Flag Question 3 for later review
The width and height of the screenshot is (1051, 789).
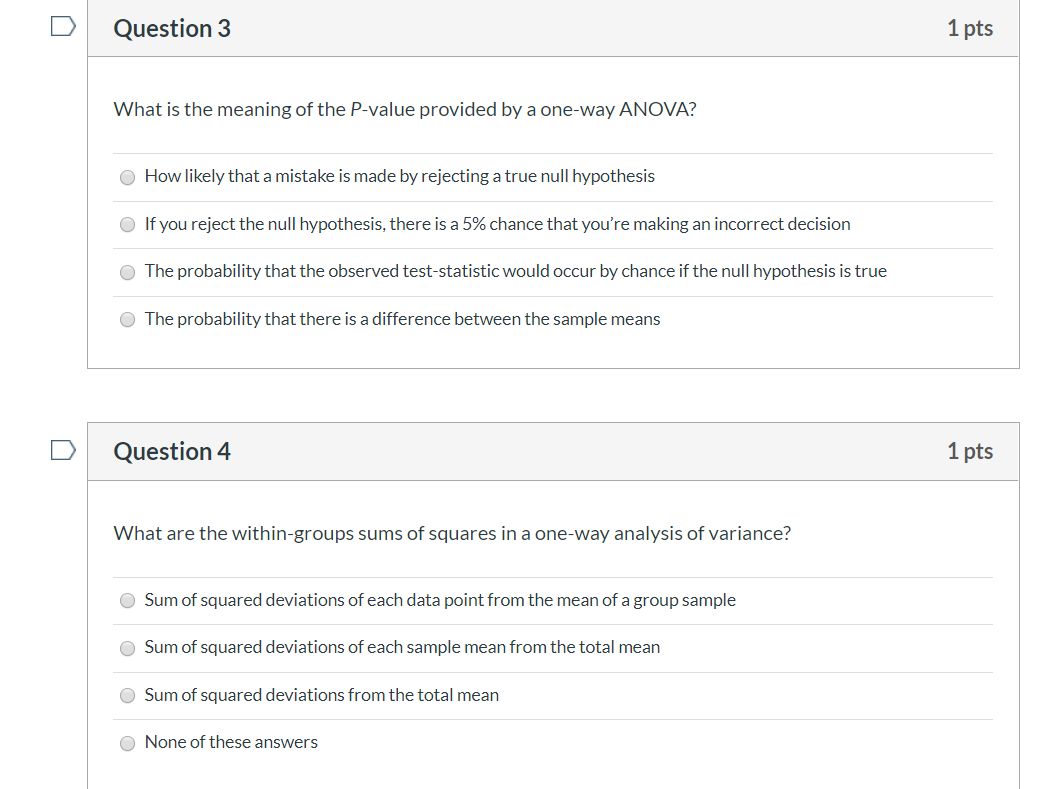(63, 27)
